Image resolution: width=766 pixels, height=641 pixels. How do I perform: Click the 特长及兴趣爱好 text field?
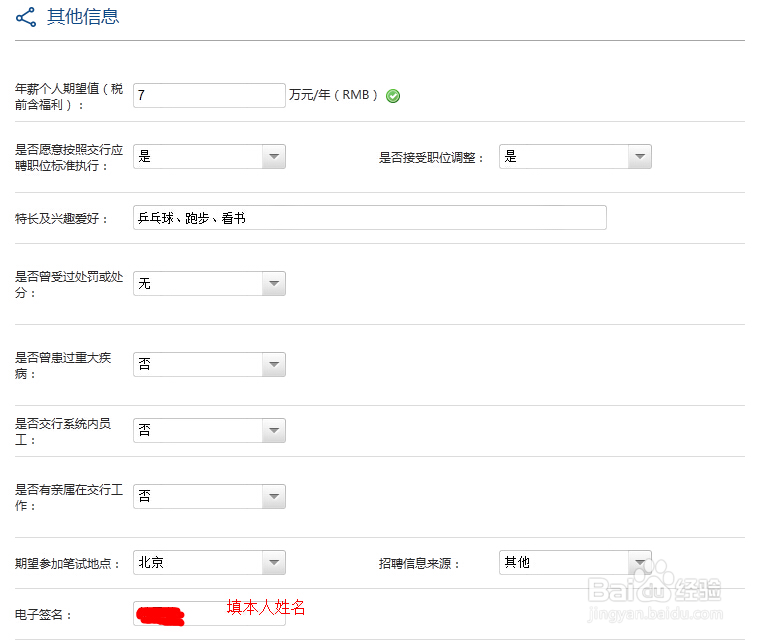point(370,217)
